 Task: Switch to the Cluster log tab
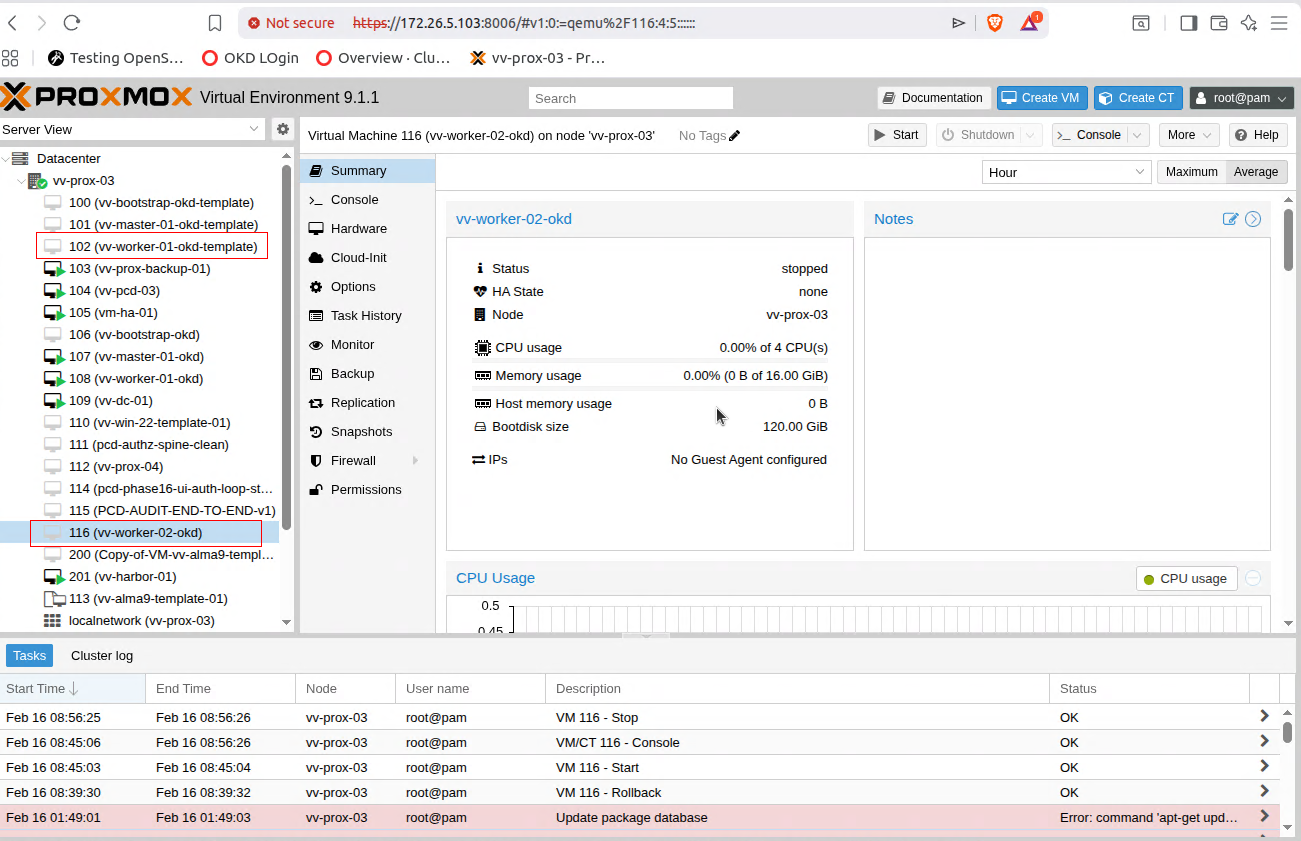coord(102,656)
